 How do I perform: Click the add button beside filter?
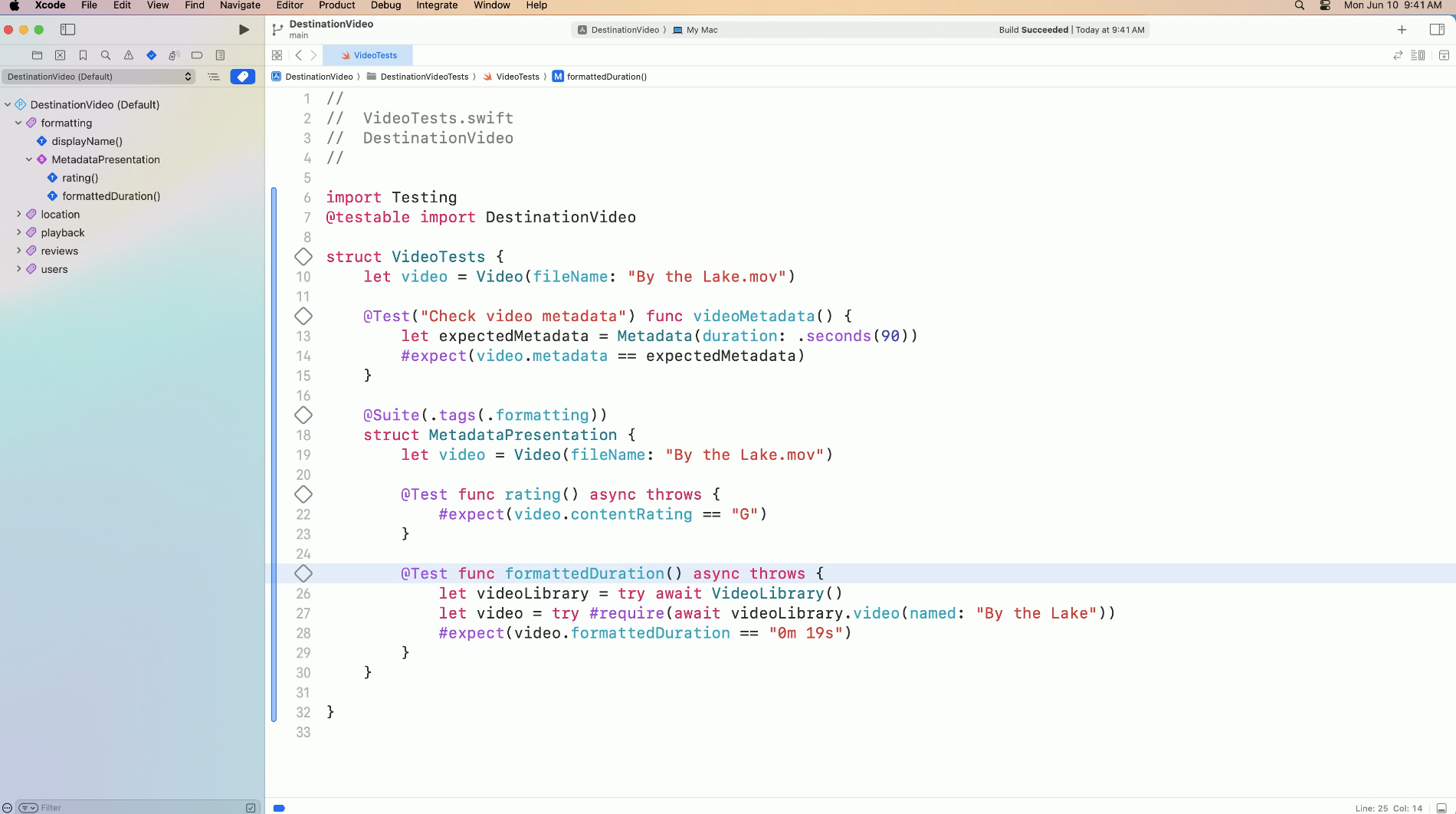click(7, 807)
